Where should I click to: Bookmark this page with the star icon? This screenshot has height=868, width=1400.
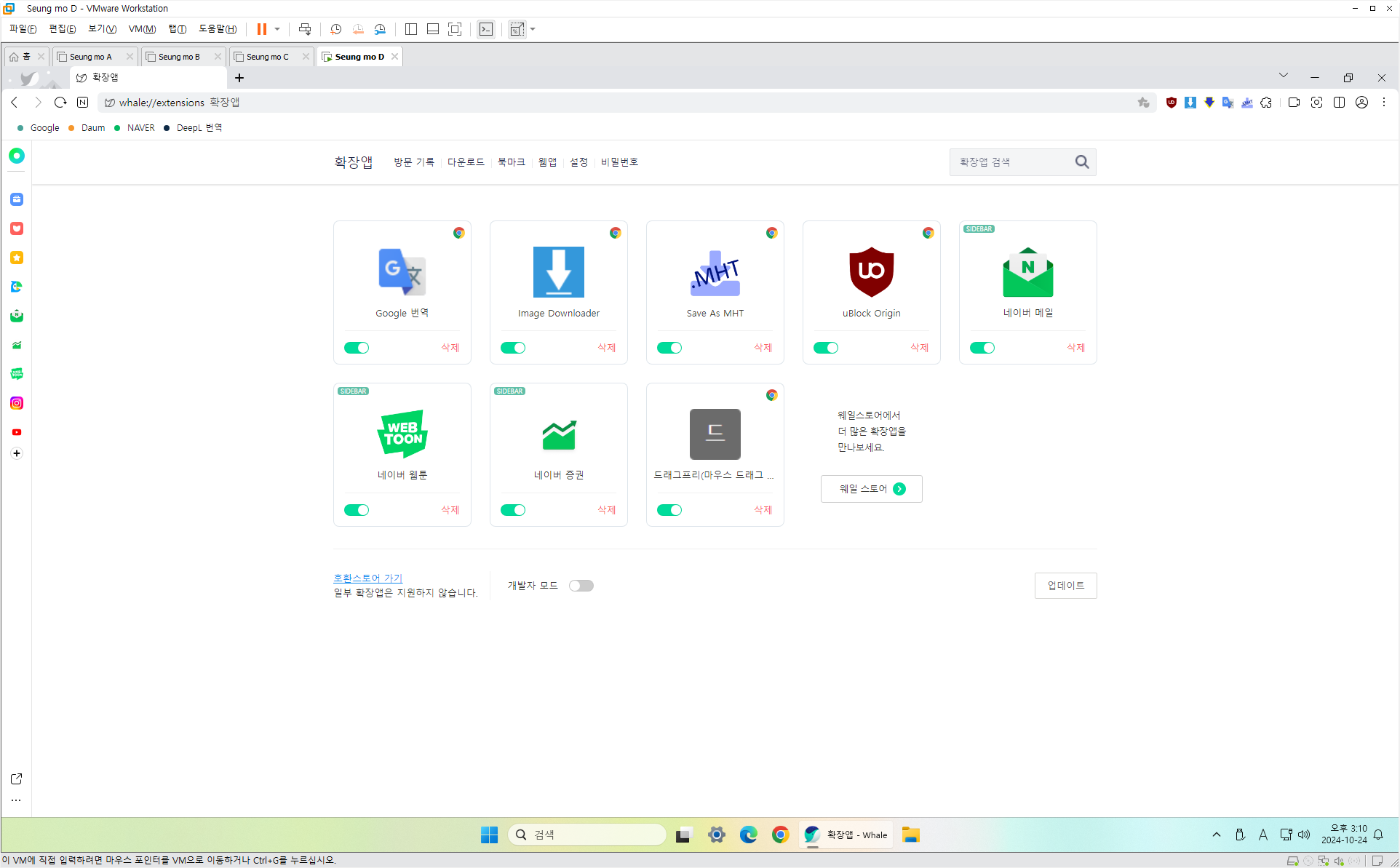tap(1143, 103)
